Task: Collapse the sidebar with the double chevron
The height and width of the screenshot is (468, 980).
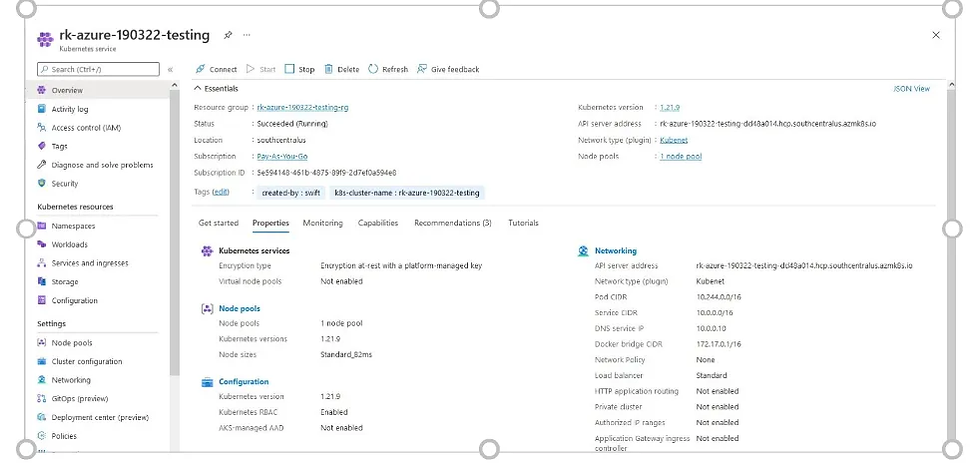Action: pyautogui.click(x=170, y=69)
